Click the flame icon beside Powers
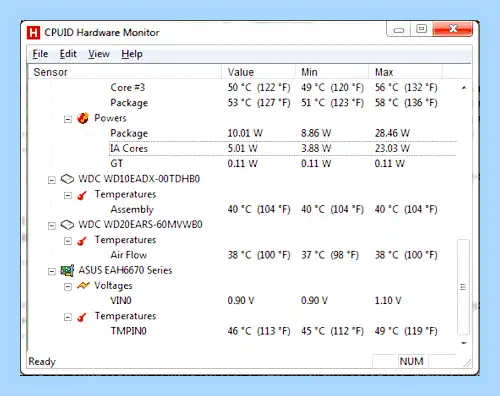 pyautogui.click(x=83, y=118)
